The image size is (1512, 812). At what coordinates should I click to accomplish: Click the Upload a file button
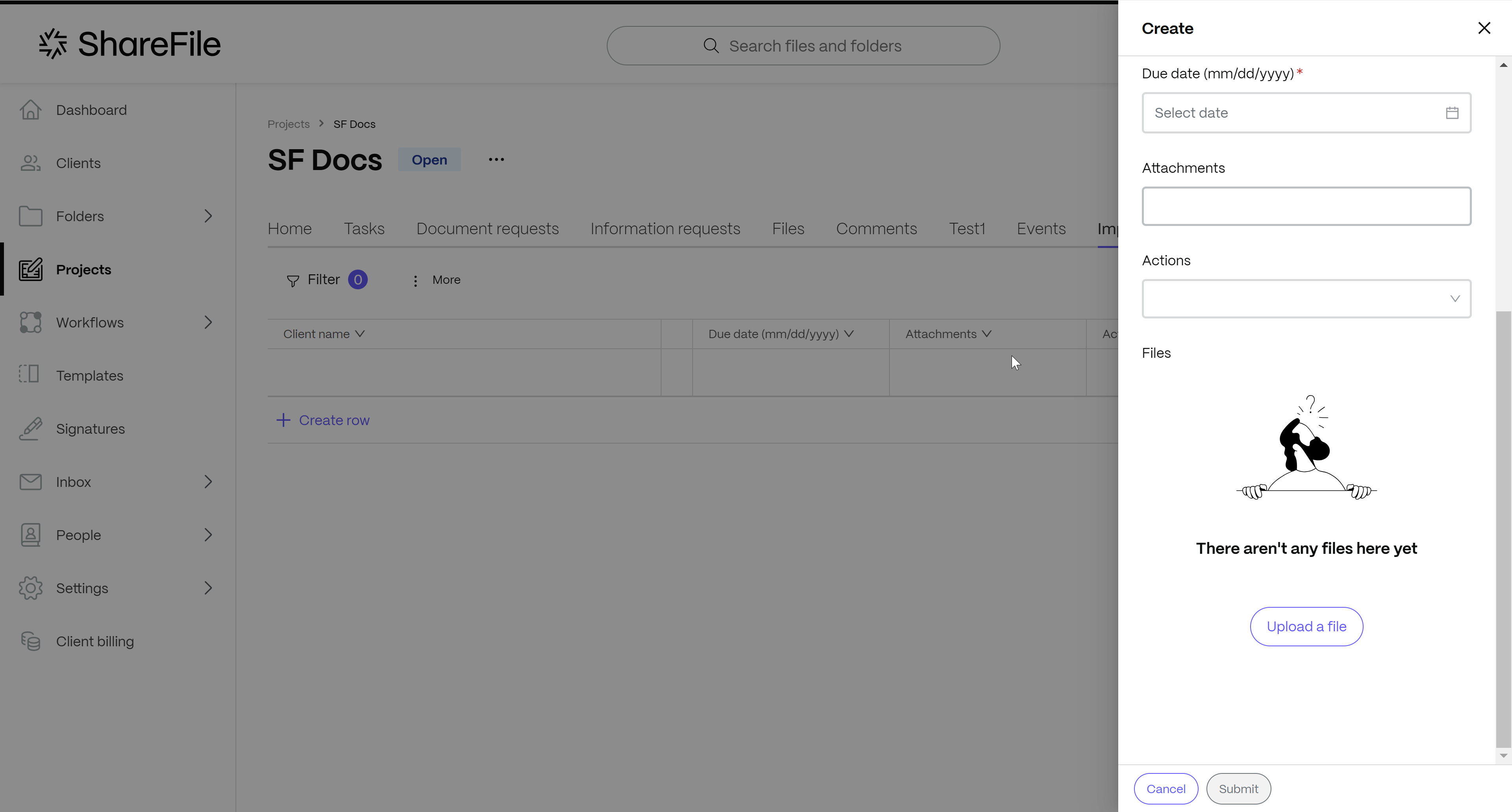coord(1306,626)
